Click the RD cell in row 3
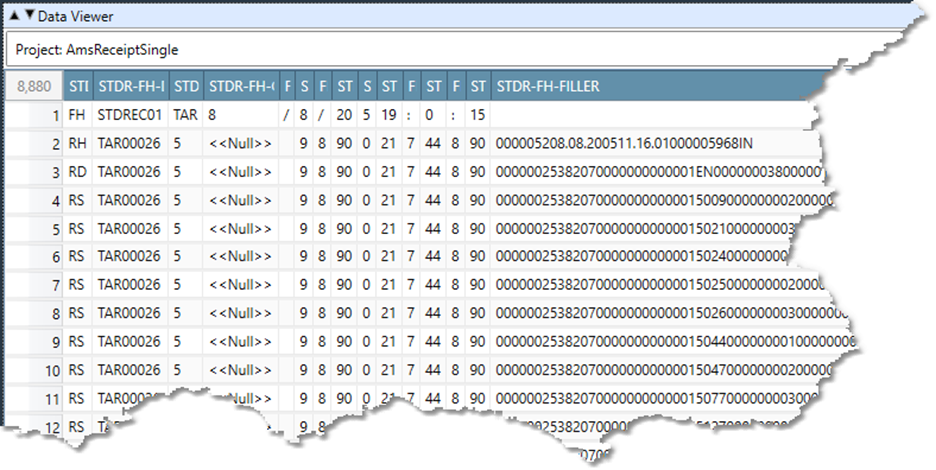 click(78, 172)
